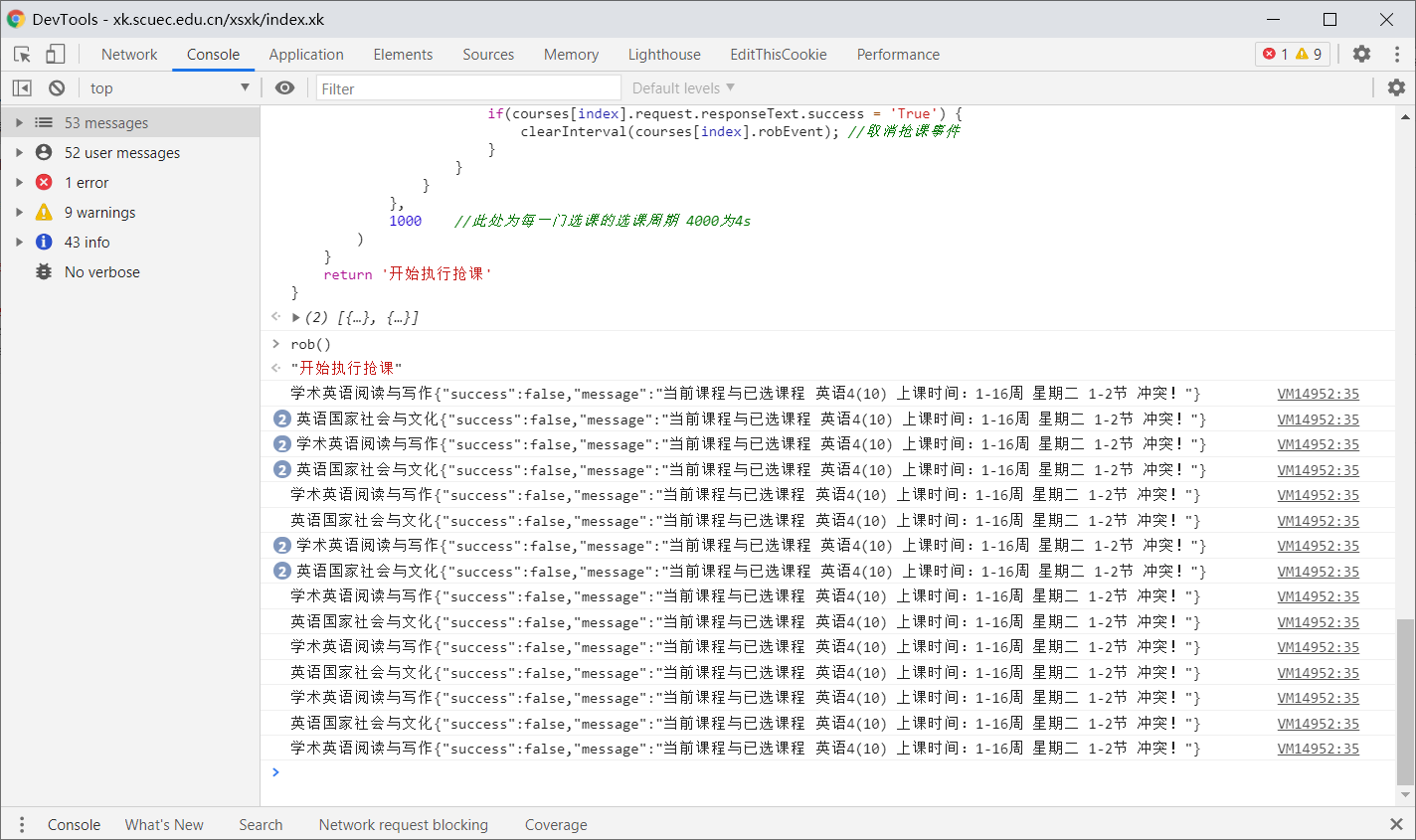Image resolution: width=1416 pixels, height=840 pixels.
Task: Expand the 52 user messages group
Action: coord(19,152)
